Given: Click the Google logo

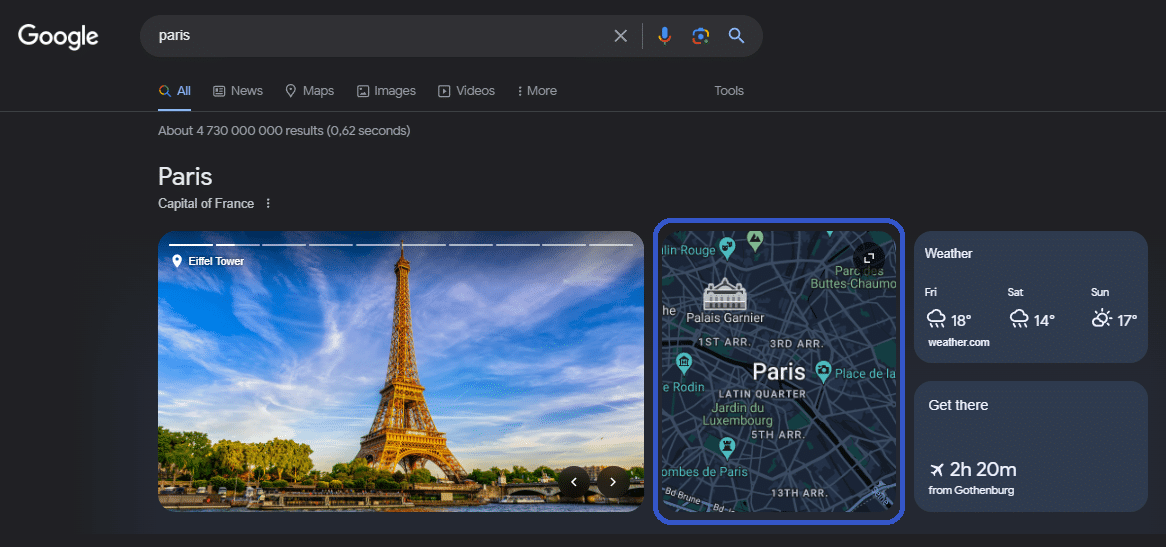Looking at the screenshot, I should coord(58,36).
